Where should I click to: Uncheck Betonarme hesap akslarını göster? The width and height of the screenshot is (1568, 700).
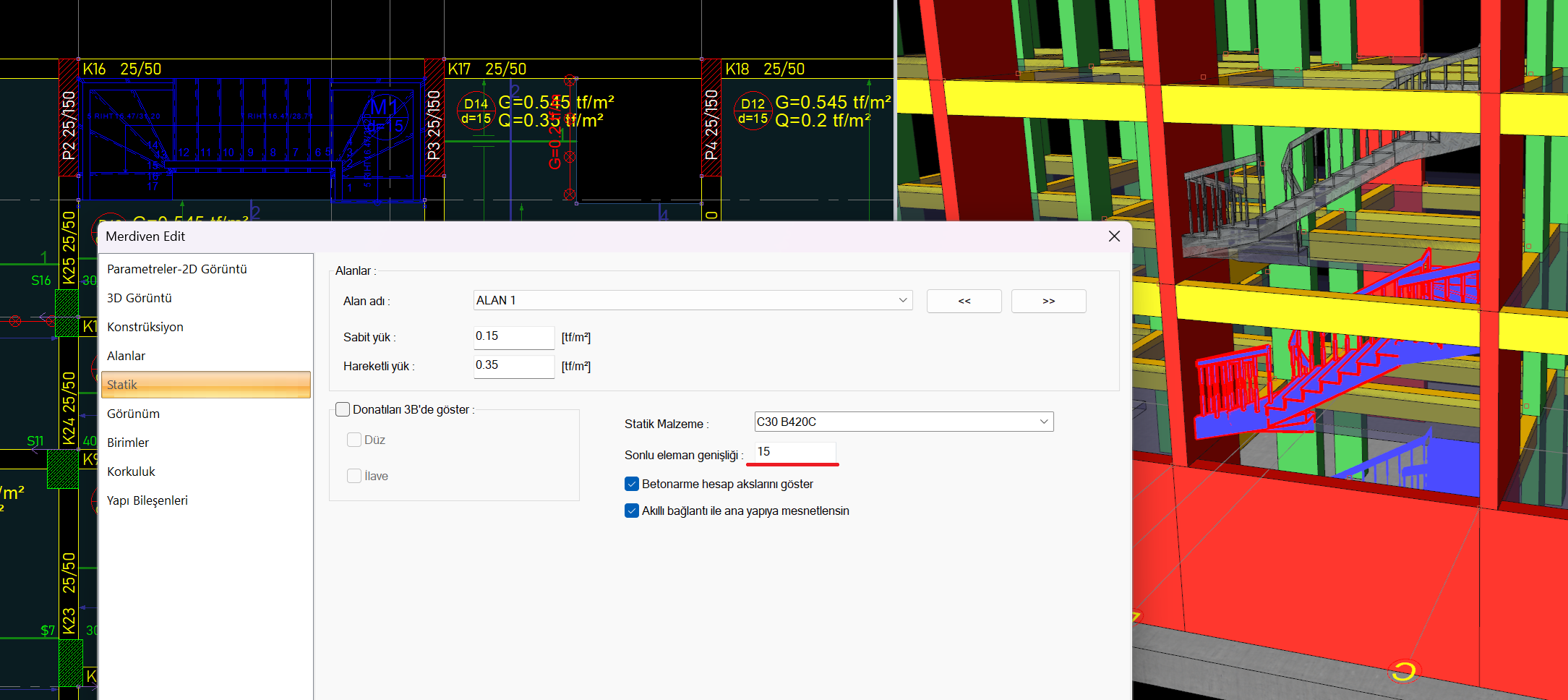coord(632,484)
